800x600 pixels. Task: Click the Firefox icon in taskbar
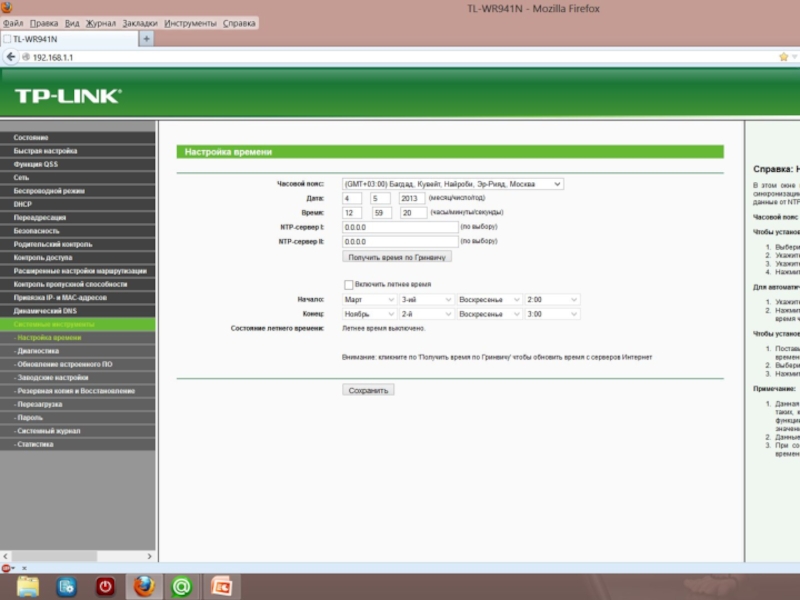[x=145, y=586]
